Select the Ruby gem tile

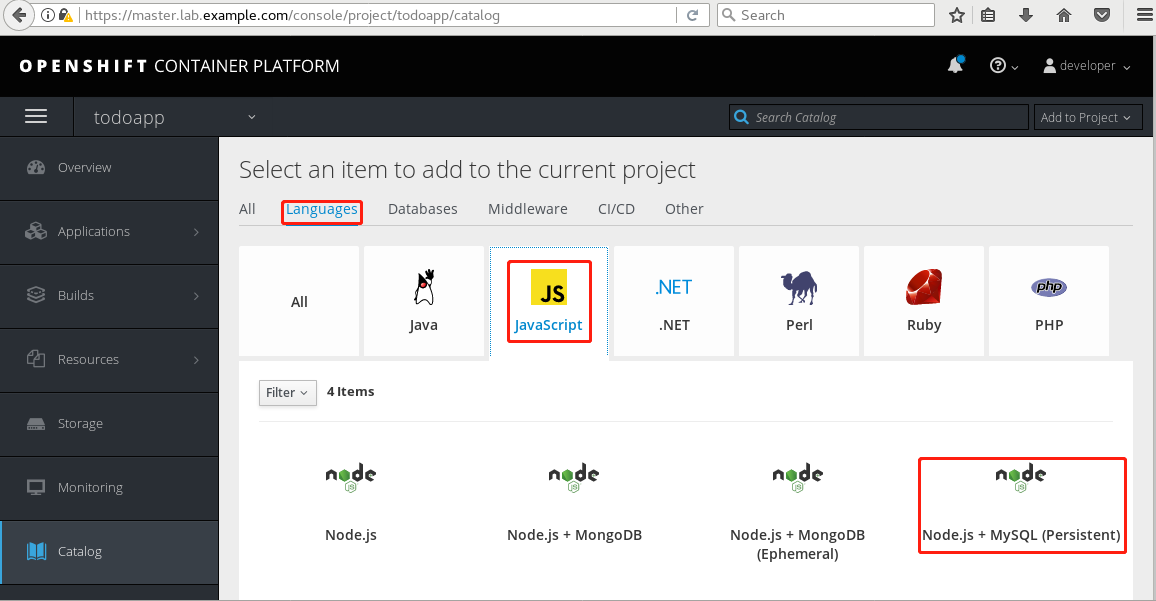[x=924, y=302]
